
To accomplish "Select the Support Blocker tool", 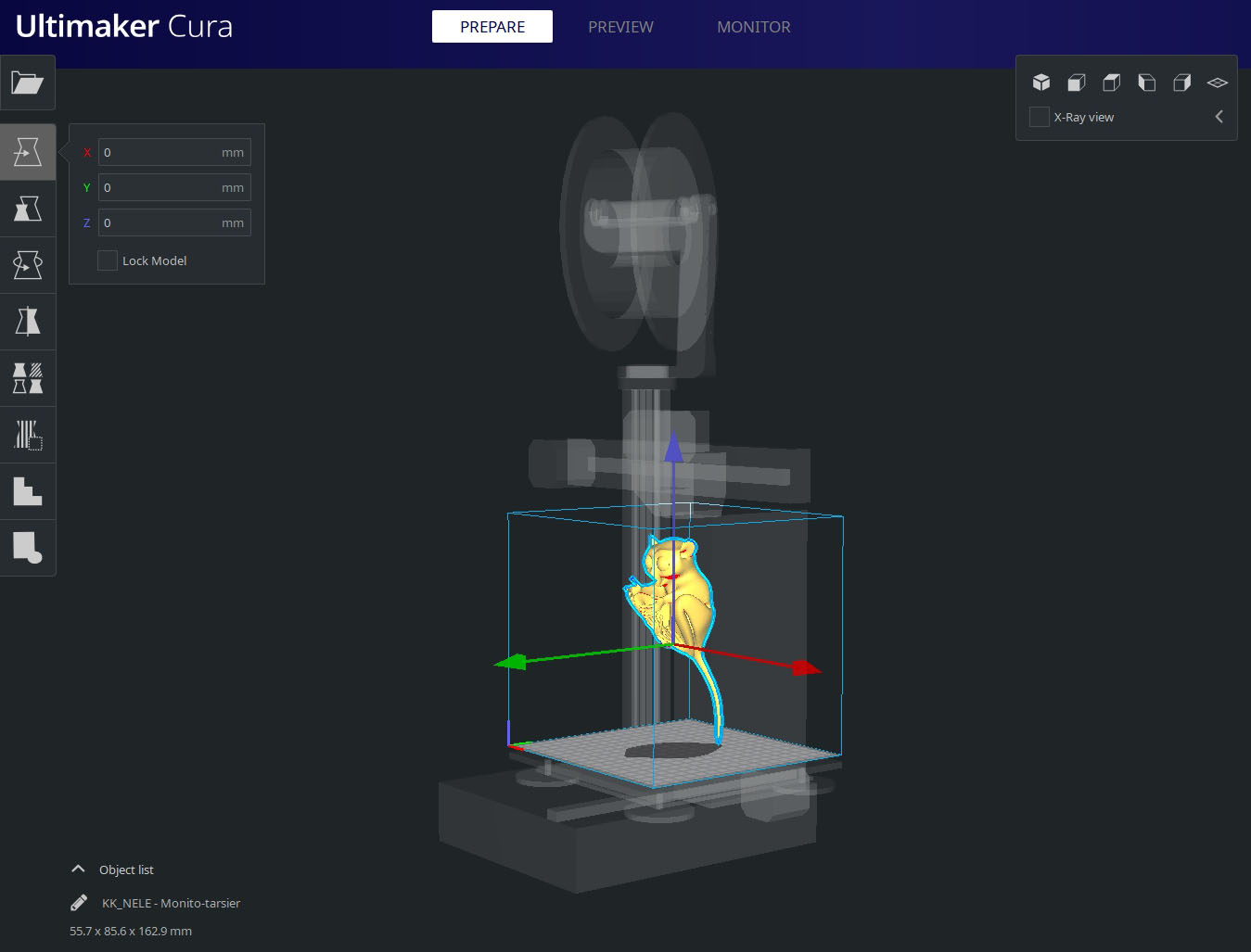I will pos(28,435).
